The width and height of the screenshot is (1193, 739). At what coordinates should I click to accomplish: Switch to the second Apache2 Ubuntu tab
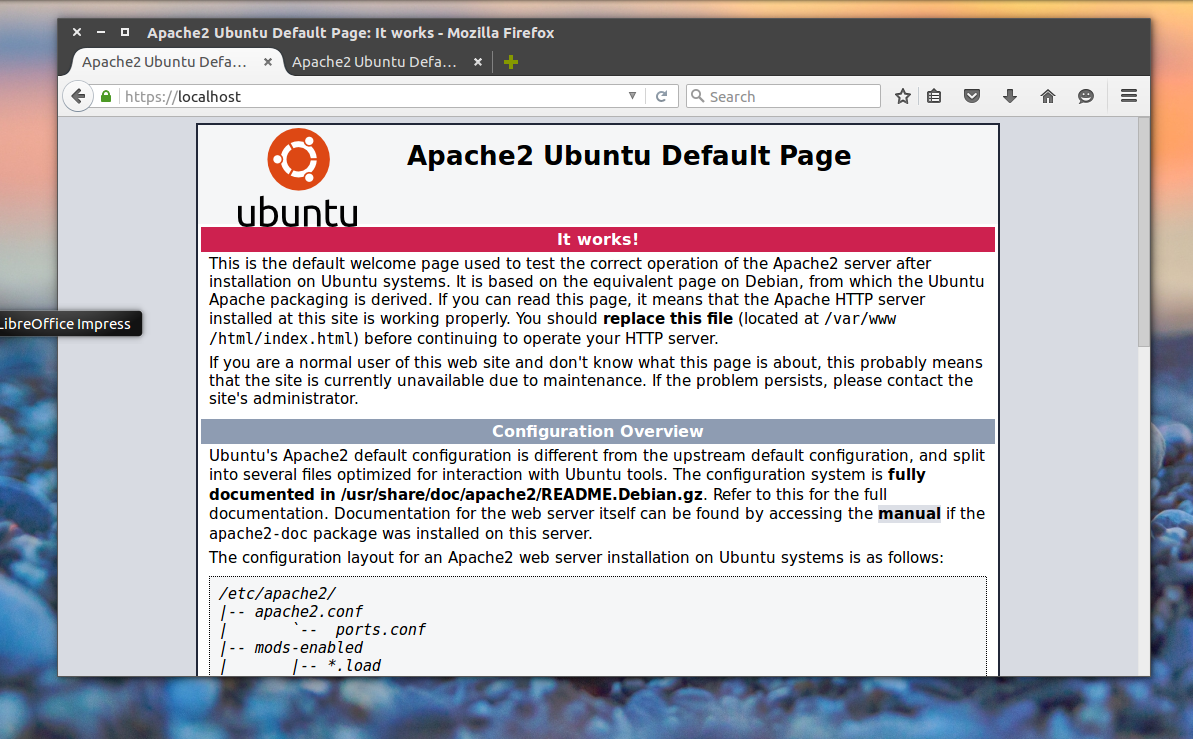coord(374,62)
